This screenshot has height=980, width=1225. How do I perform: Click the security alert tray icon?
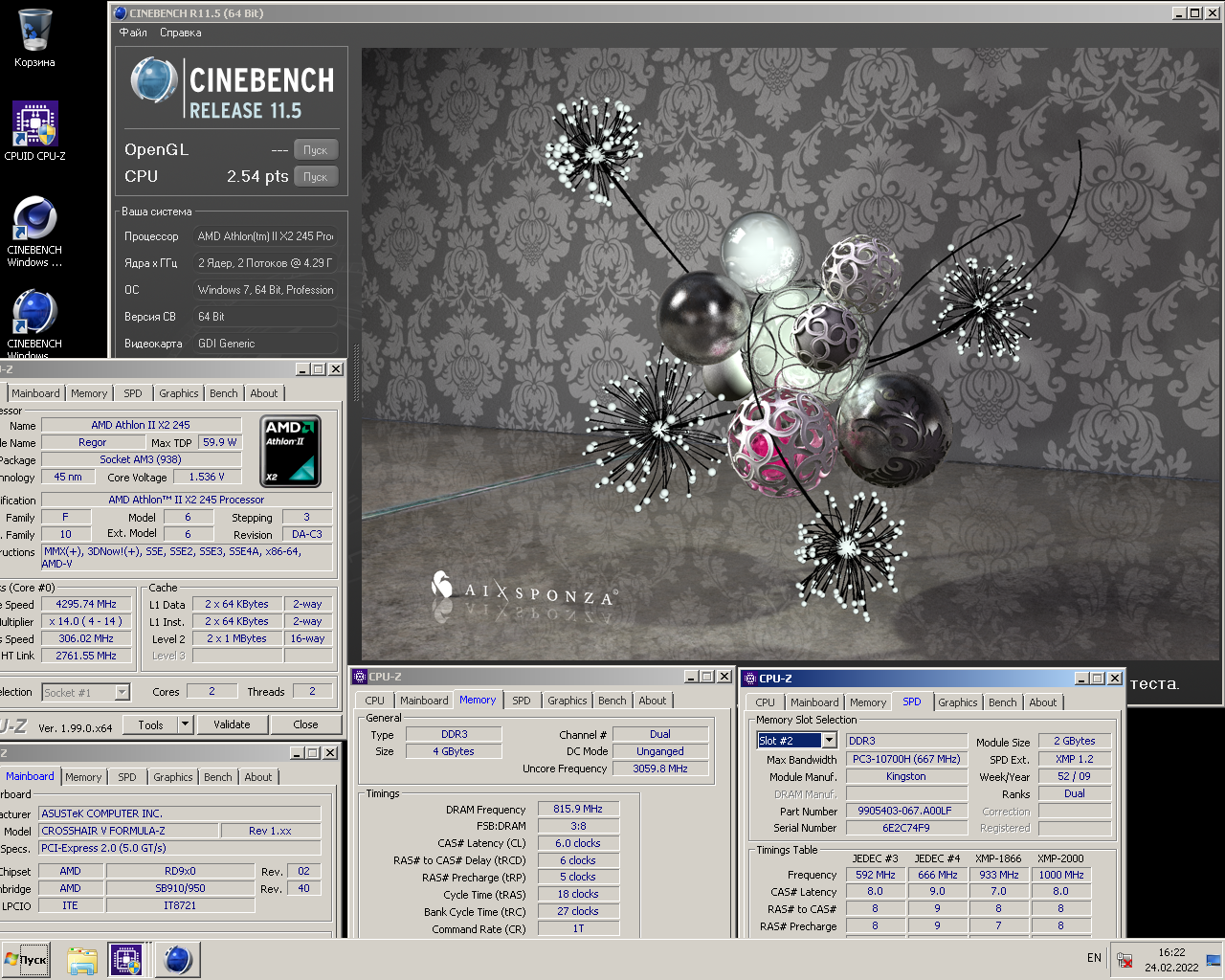[x=1125, y=960]
